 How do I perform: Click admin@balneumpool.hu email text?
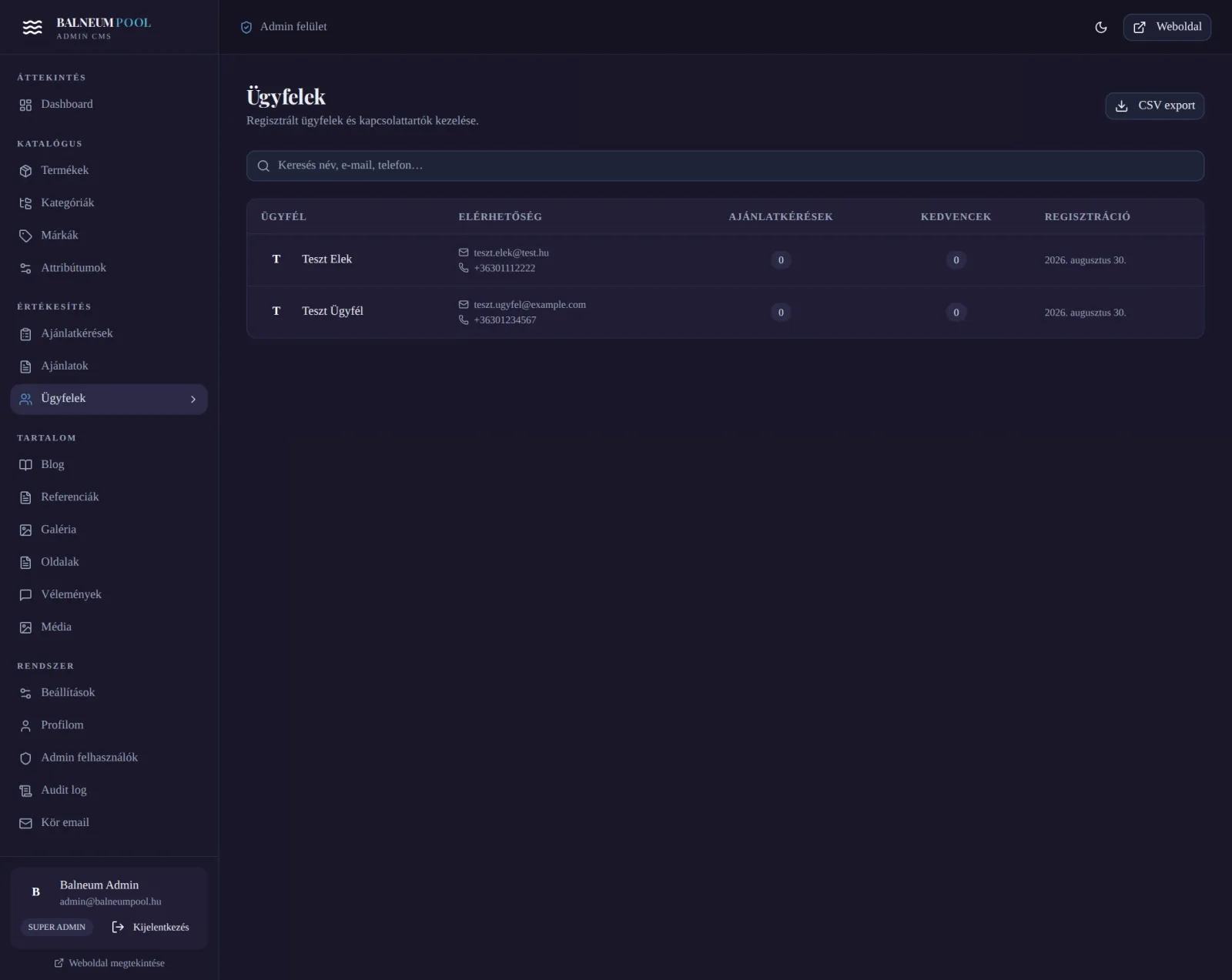(111, 901)
